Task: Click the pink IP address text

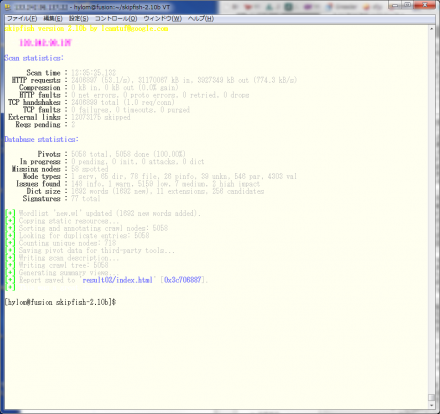Action: point(45,43)
